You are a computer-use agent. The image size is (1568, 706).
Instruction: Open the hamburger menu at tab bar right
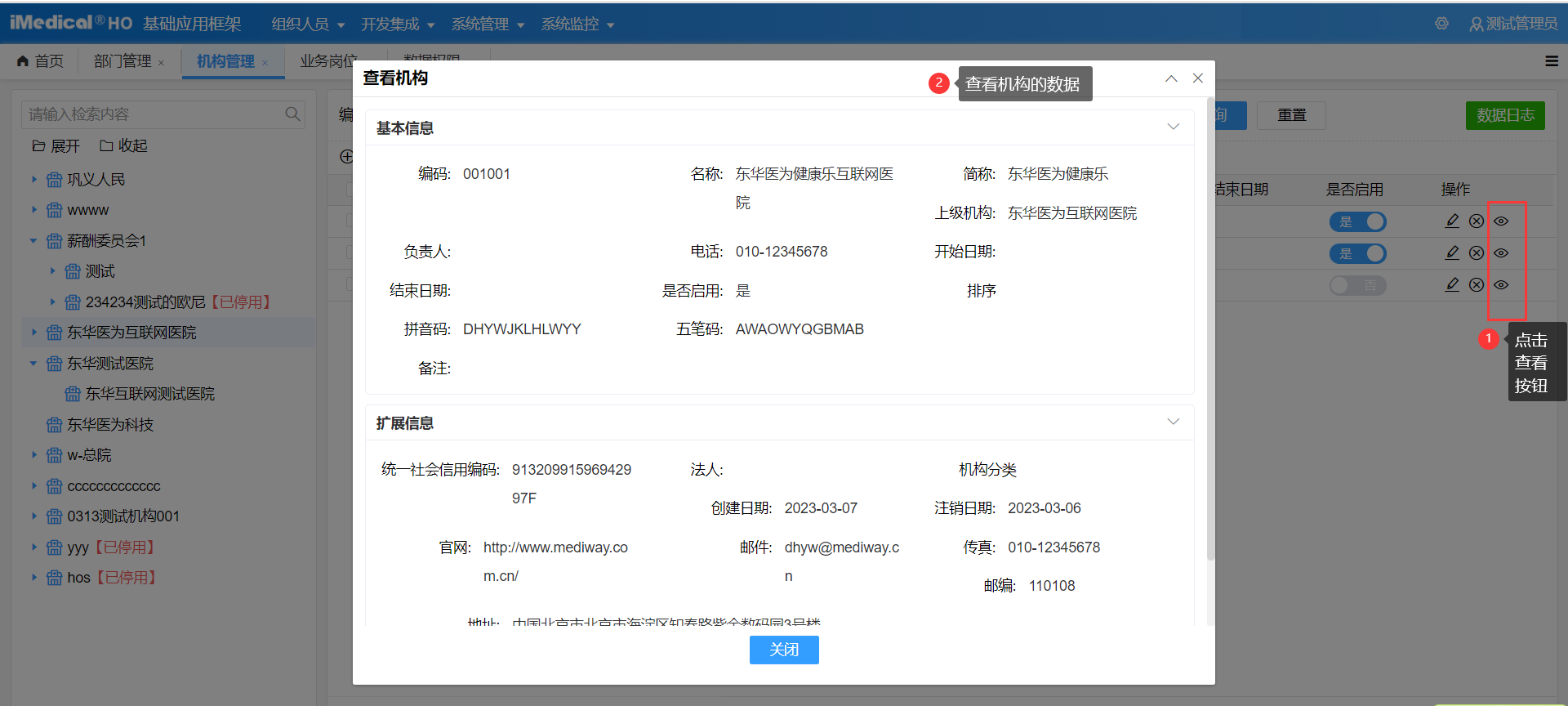[x=1552, y=61]
